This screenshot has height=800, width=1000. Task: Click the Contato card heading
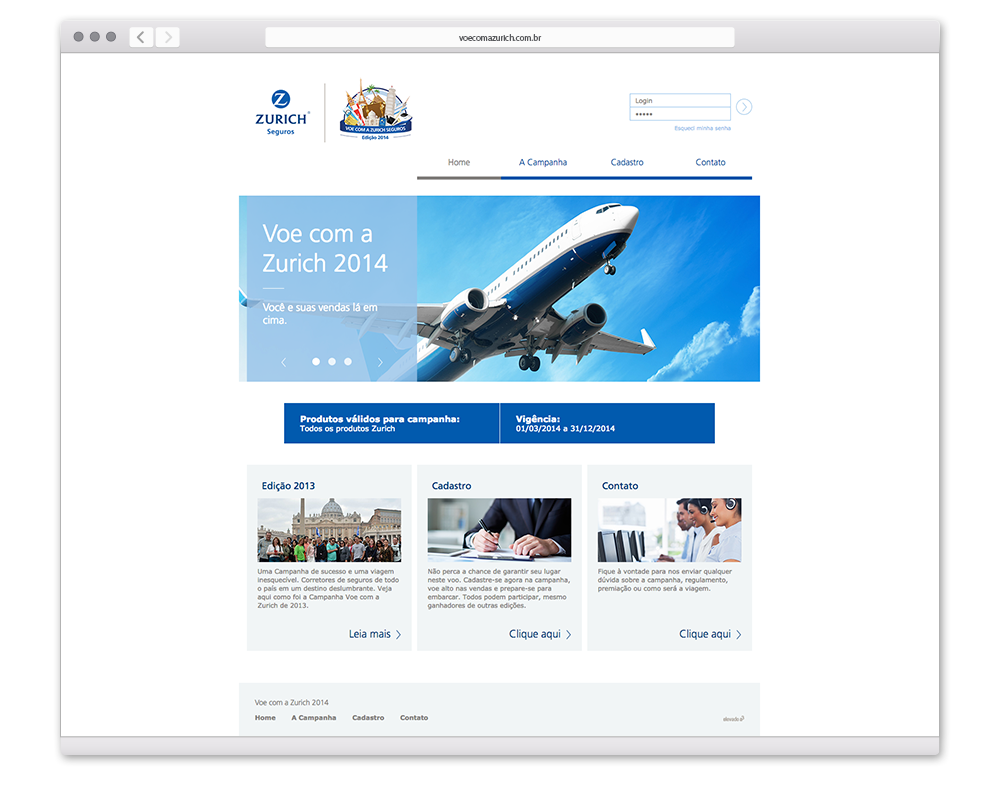[x=620, y=486]
